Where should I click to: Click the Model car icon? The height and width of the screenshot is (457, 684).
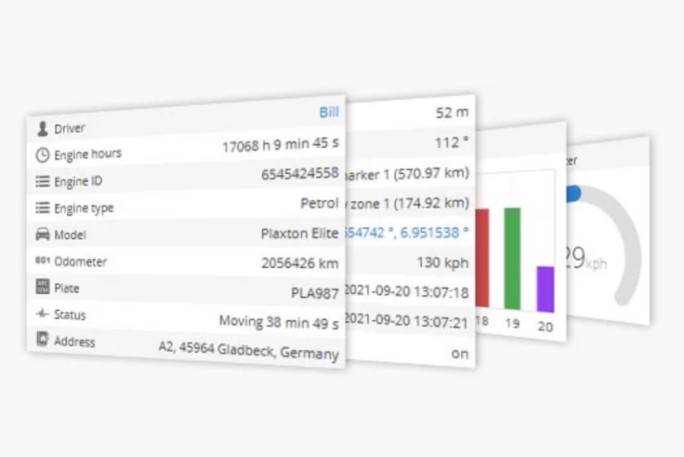tap(42, 234)
